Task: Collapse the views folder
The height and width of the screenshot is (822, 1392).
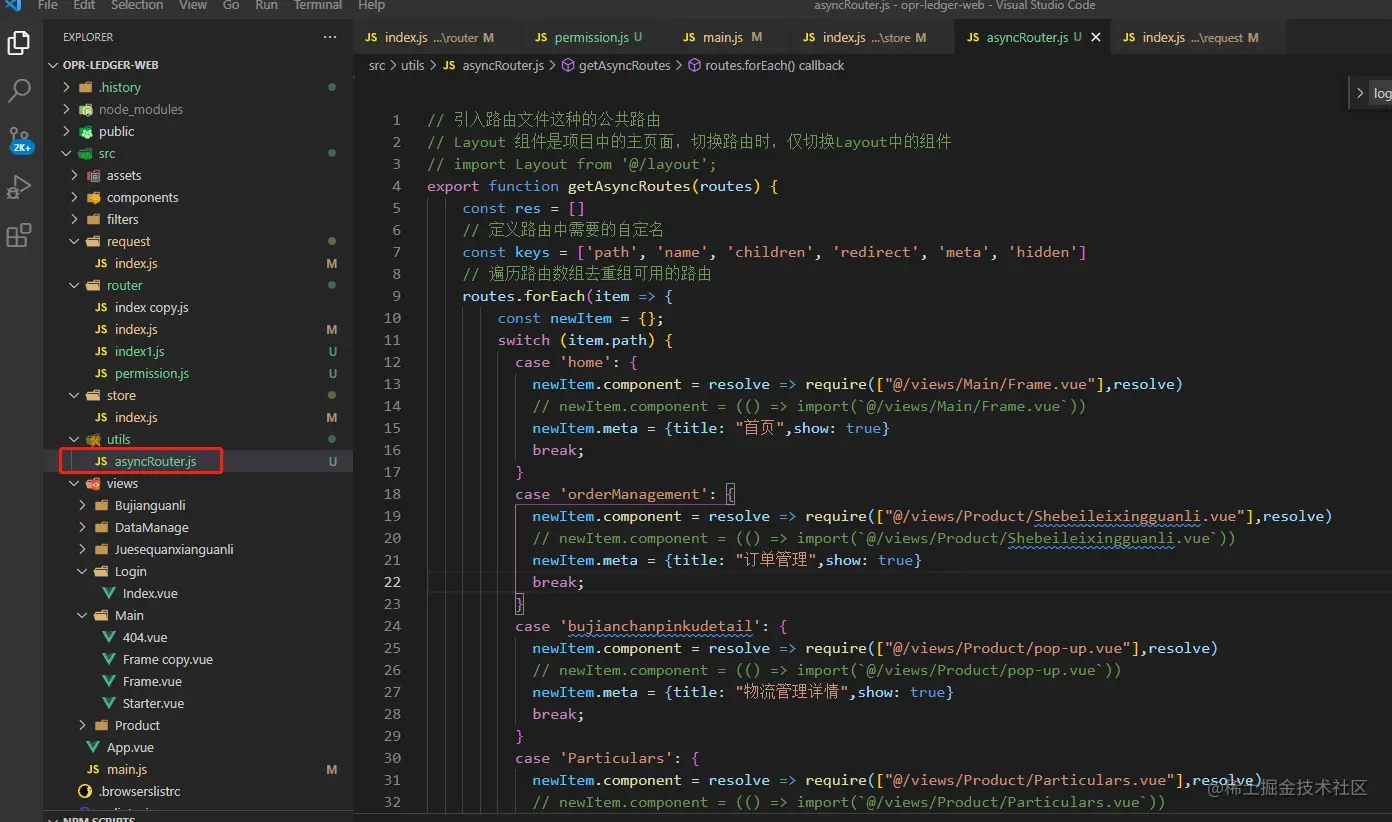Action: [x=75, y=483]
